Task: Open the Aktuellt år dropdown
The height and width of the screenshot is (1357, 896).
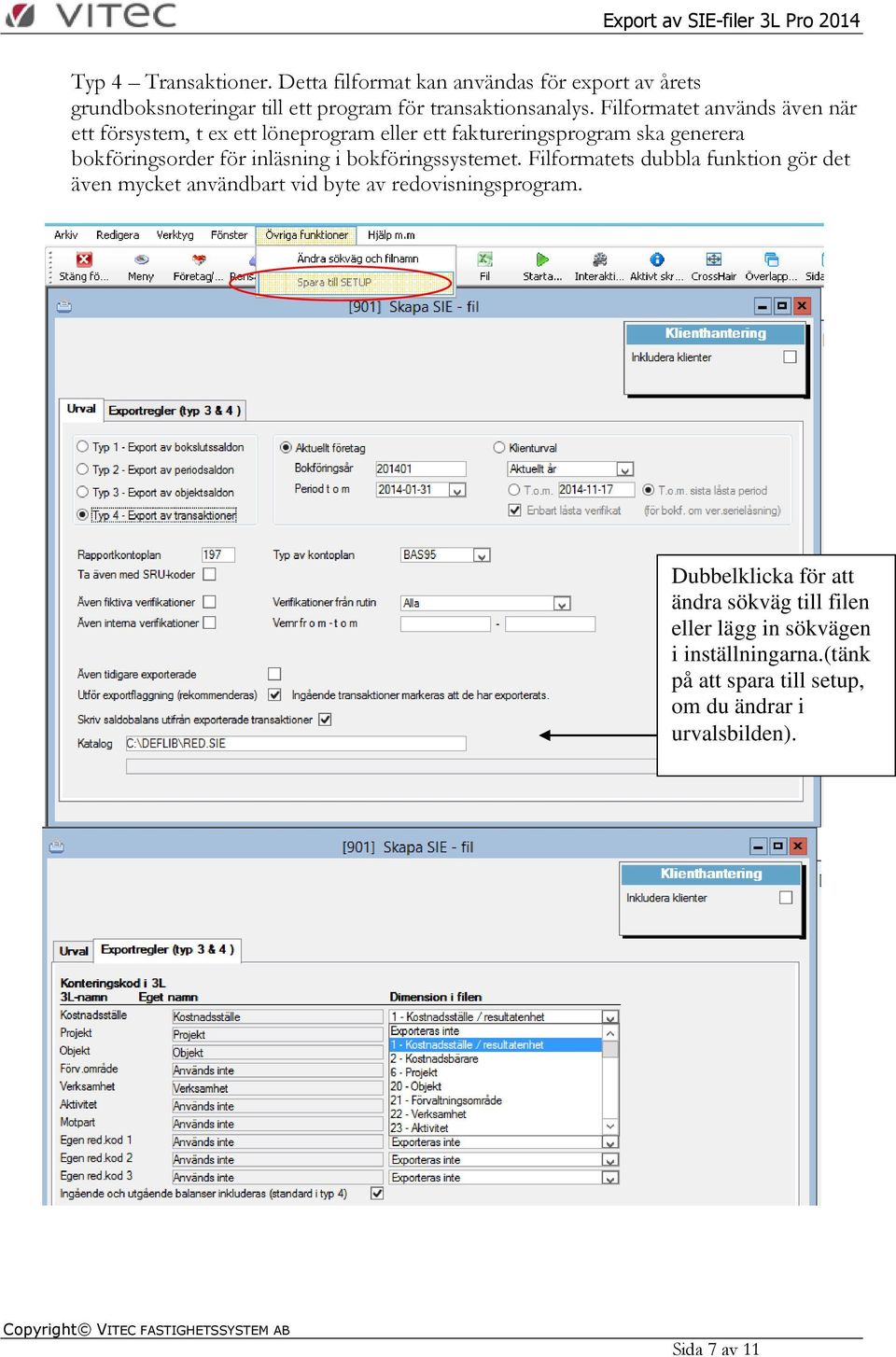Action: point(625,469)
